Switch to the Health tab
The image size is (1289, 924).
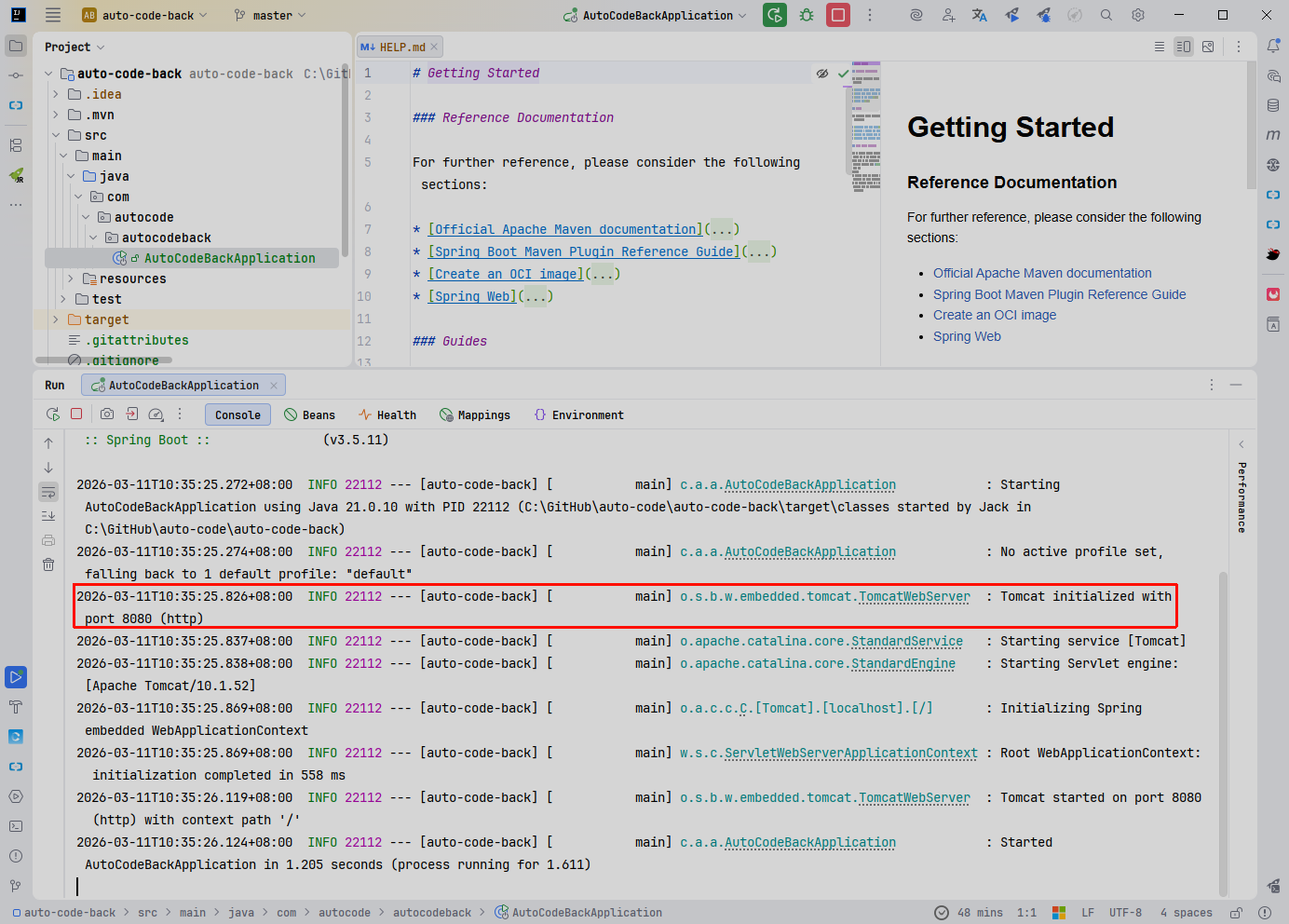tap(387, 414)
